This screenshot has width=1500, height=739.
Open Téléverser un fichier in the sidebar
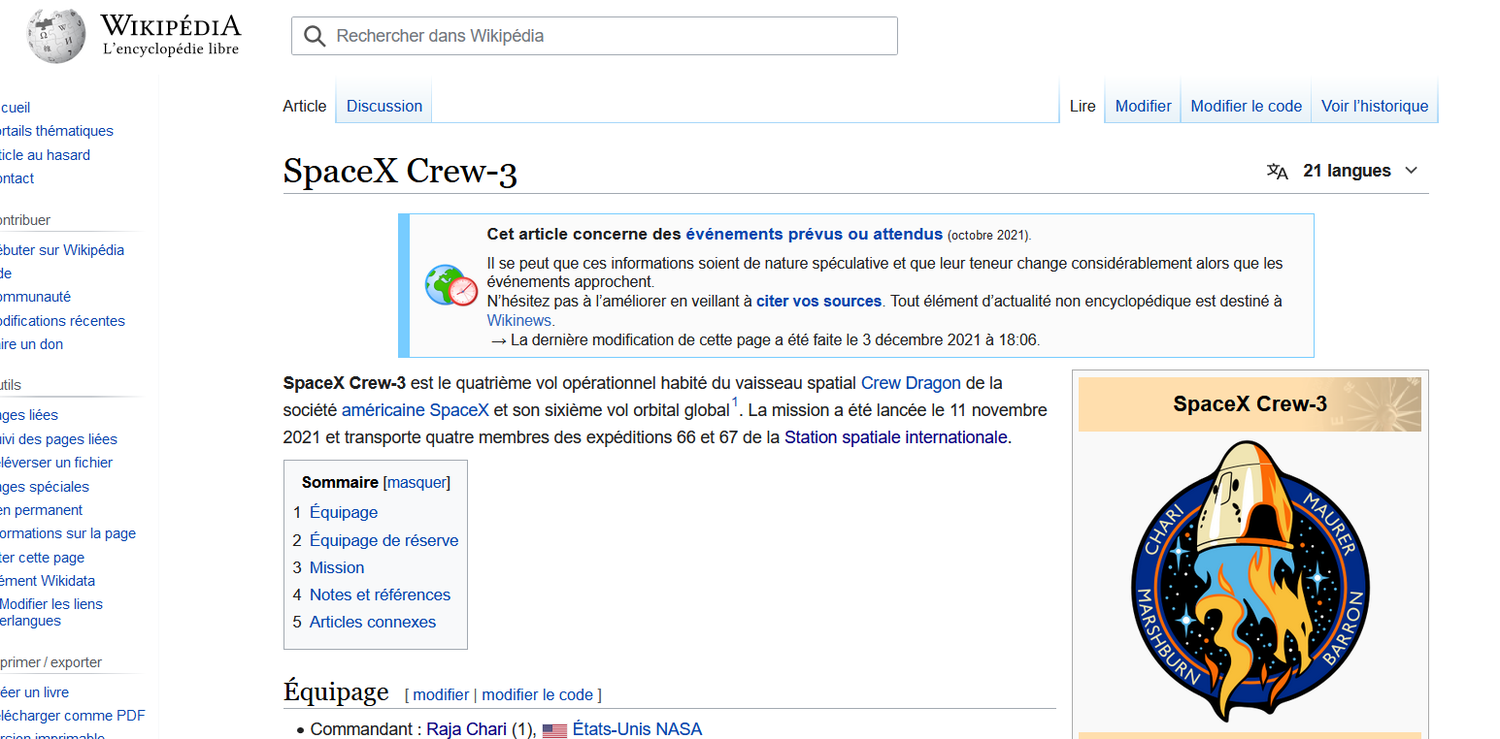[56, 463]
